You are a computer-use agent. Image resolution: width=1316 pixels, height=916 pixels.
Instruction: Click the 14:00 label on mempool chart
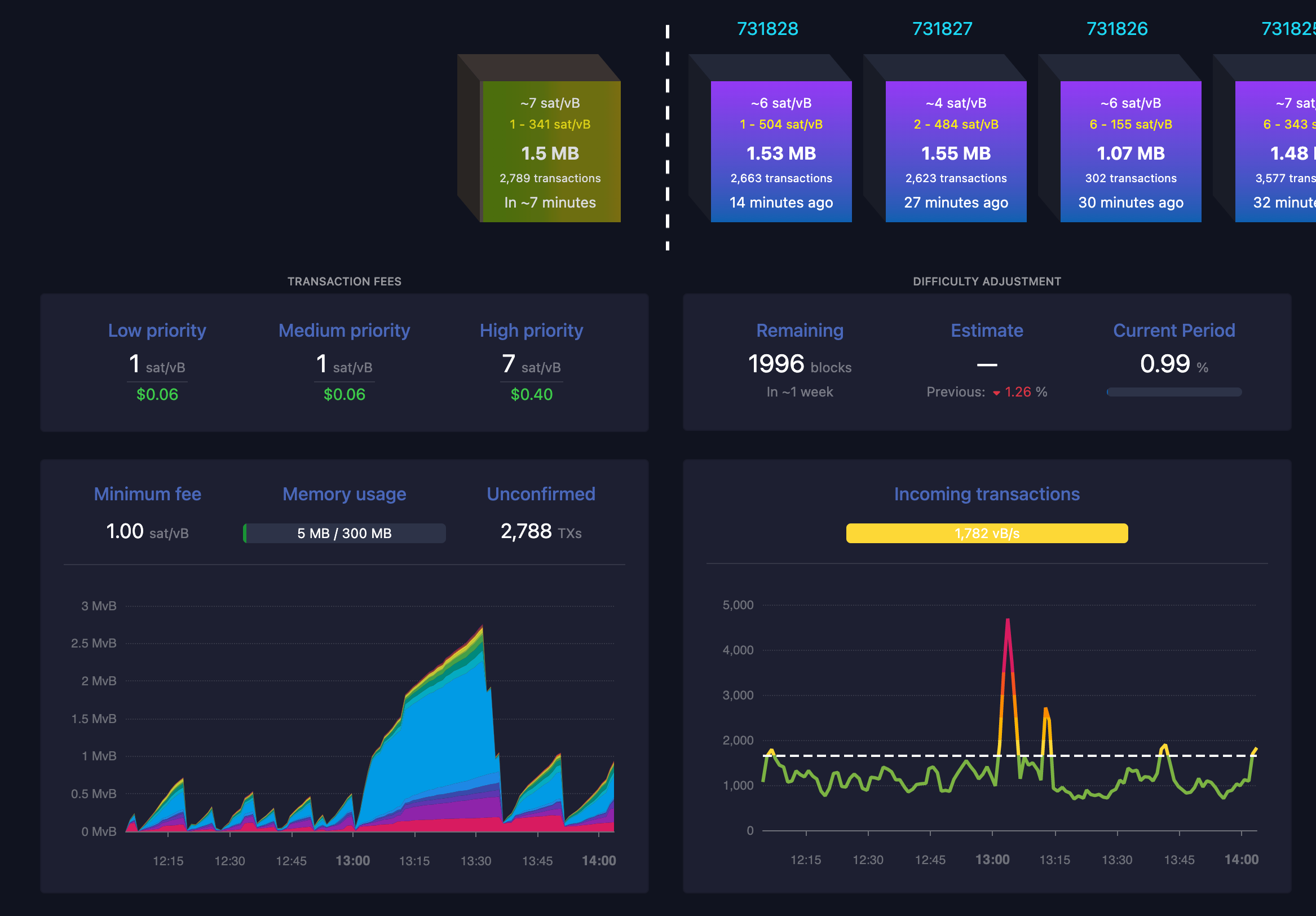click(599, 860)
